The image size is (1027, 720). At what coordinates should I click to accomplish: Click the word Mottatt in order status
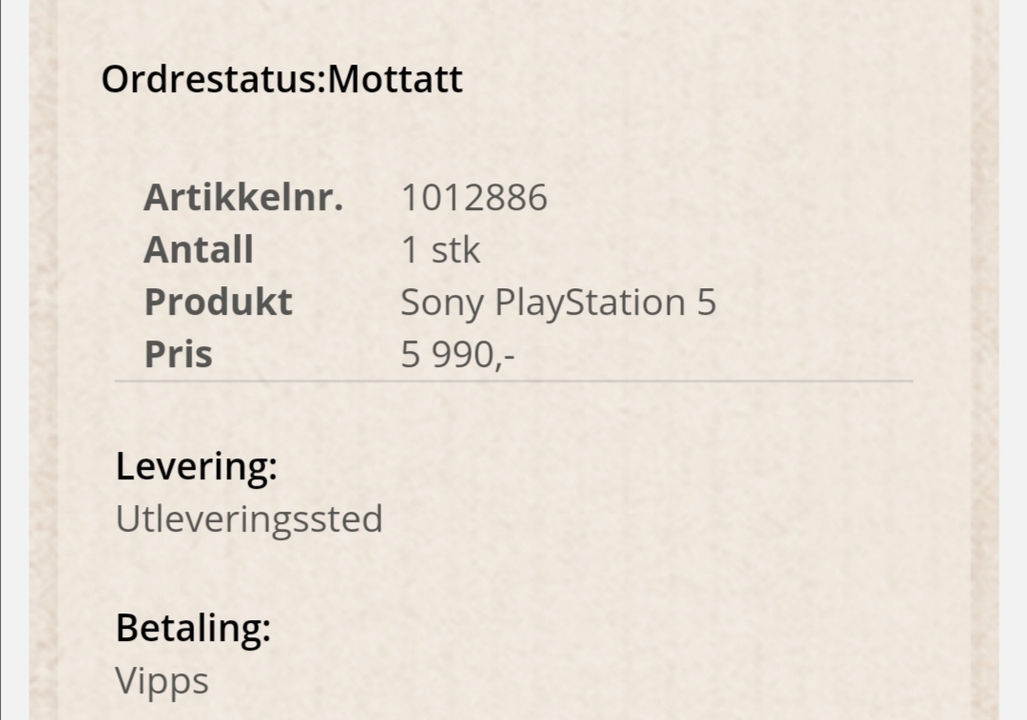tap(395, 80)
